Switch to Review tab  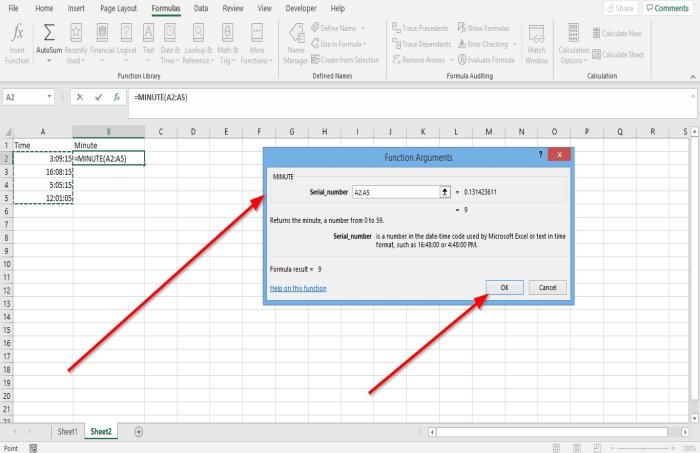point(233,8)
